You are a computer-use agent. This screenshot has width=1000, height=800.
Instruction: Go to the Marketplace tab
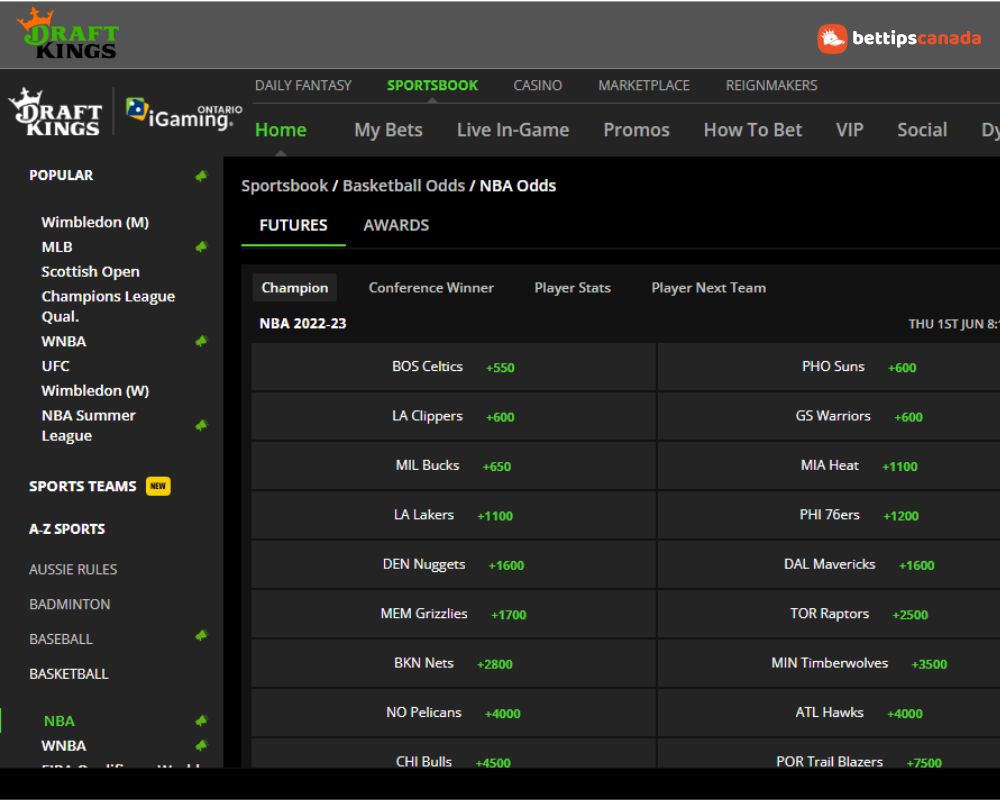pos(643,85)
